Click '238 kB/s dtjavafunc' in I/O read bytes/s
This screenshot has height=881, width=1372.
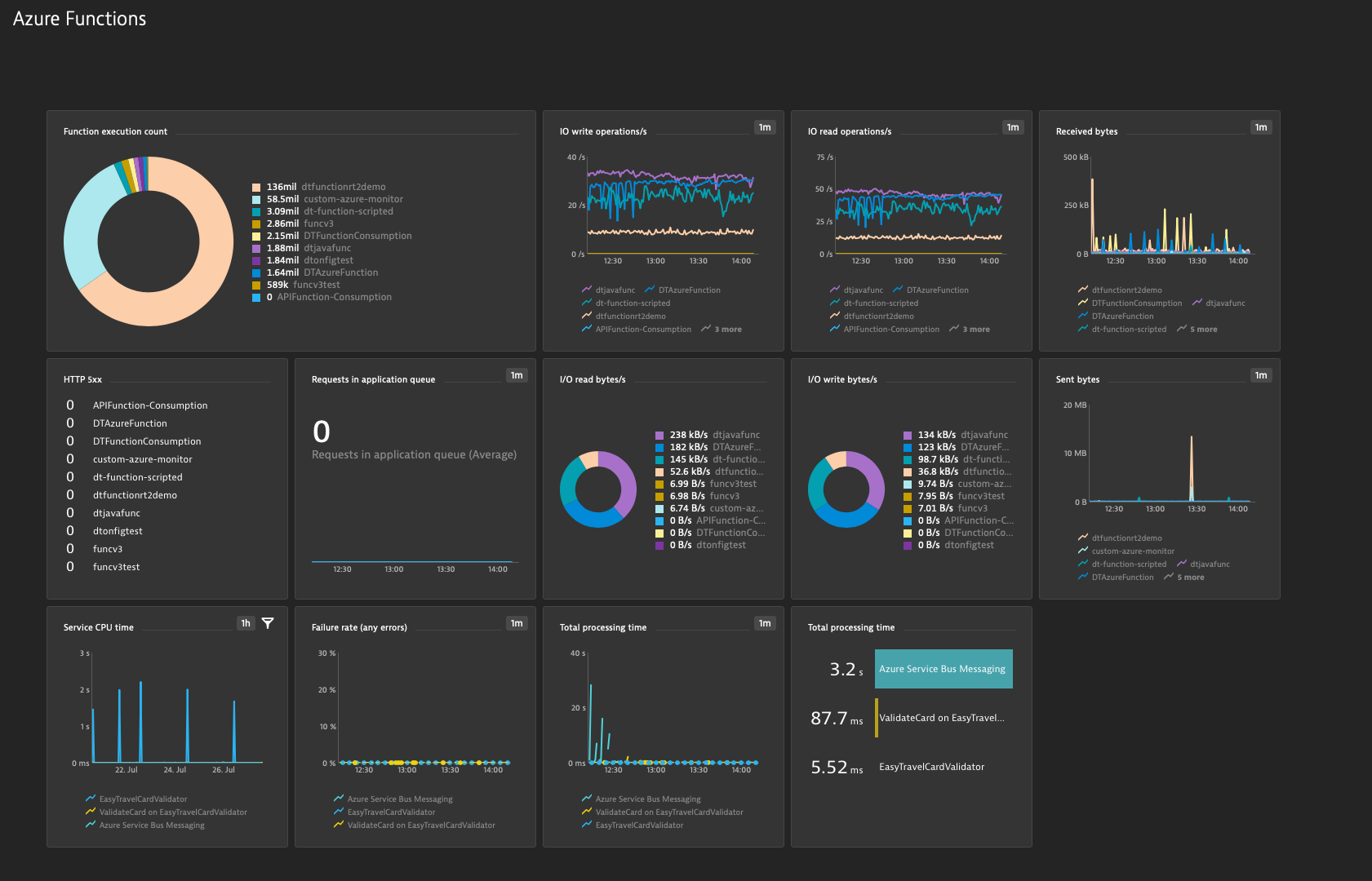(708, 435)
